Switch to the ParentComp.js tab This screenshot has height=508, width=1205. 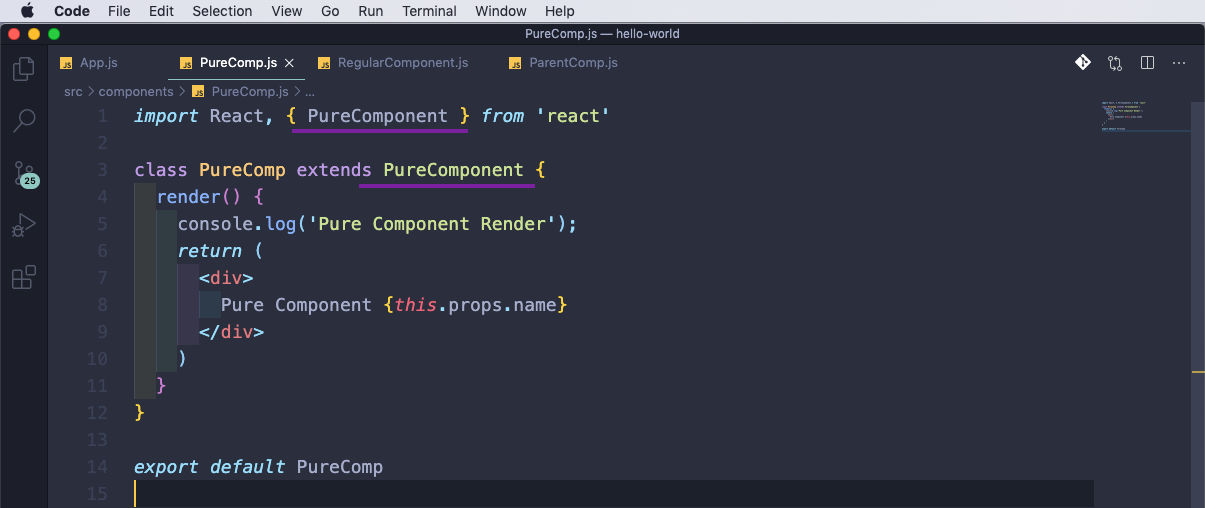[573, 62]
